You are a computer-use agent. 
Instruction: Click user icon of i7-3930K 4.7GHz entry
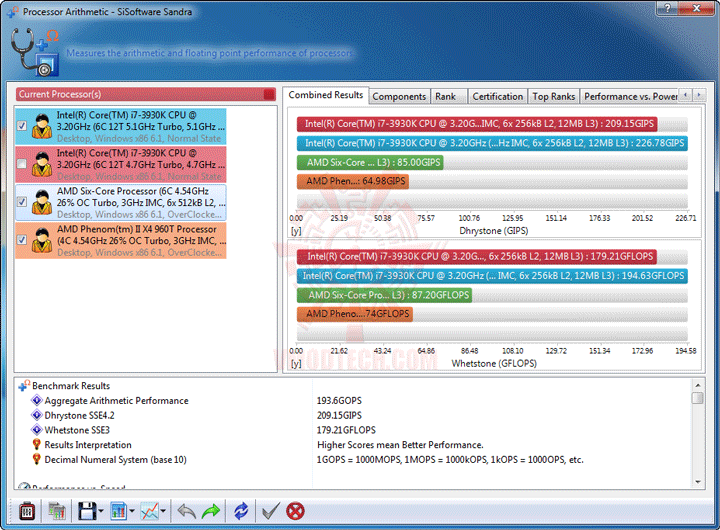point(42,164)
